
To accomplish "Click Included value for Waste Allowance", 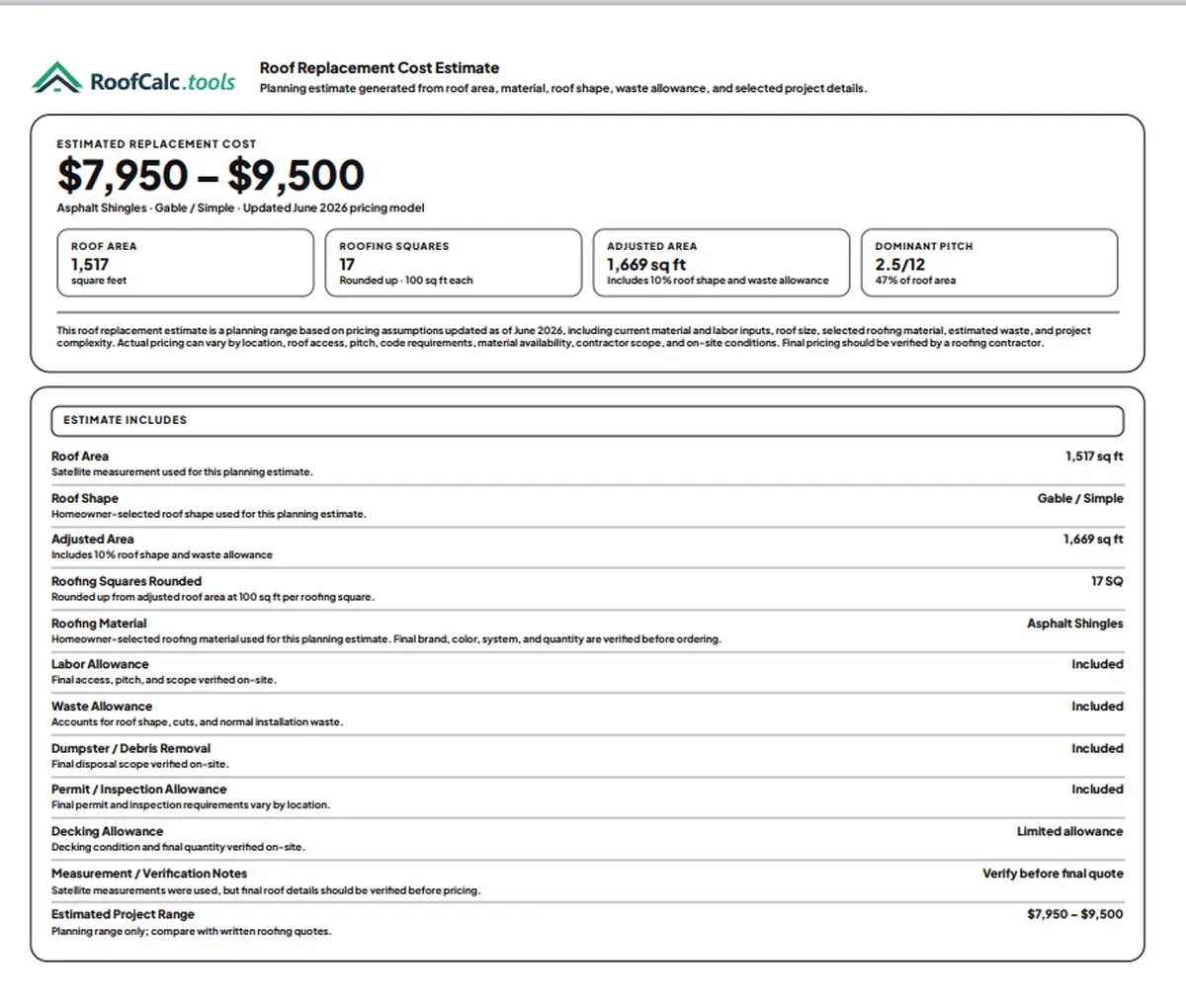I will (x=1097, y=707).
